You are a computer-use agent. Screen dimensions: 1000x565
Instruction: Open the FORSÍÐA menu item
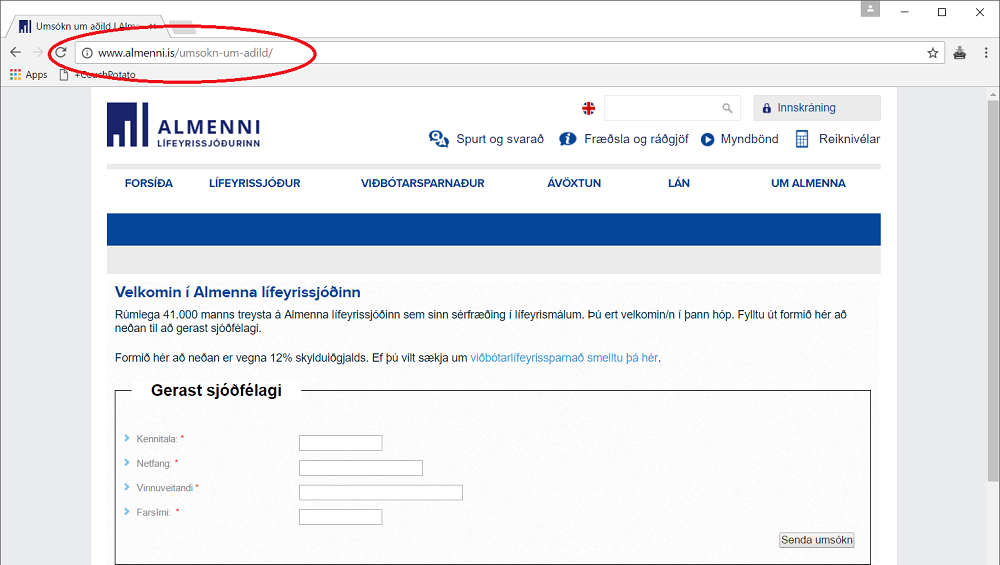(x=149, y=183)
